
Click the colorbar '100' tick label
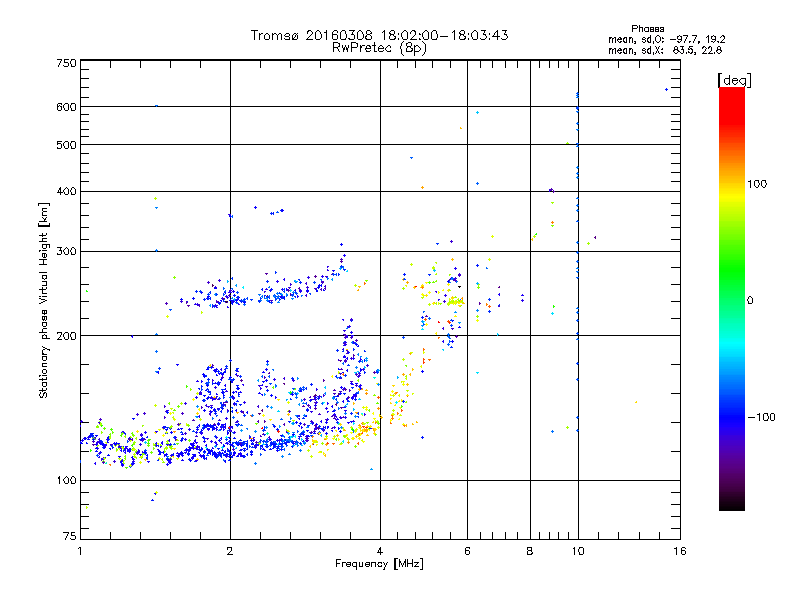(757, 184)
